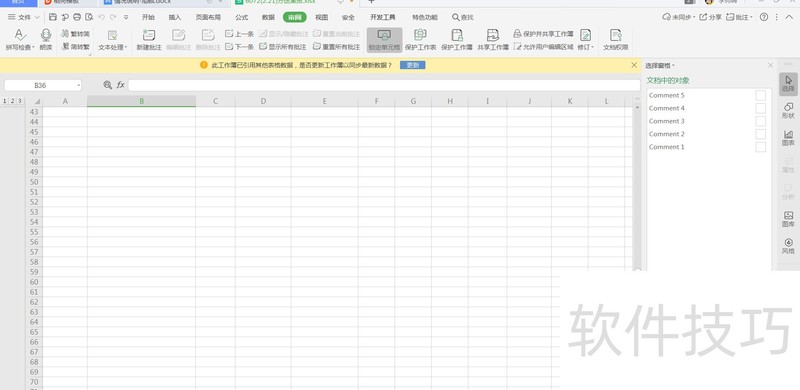This screenshot has height=390, width=800.
Task: Expand the quick access toolbar customize arrow
Action: click(126, 17)
